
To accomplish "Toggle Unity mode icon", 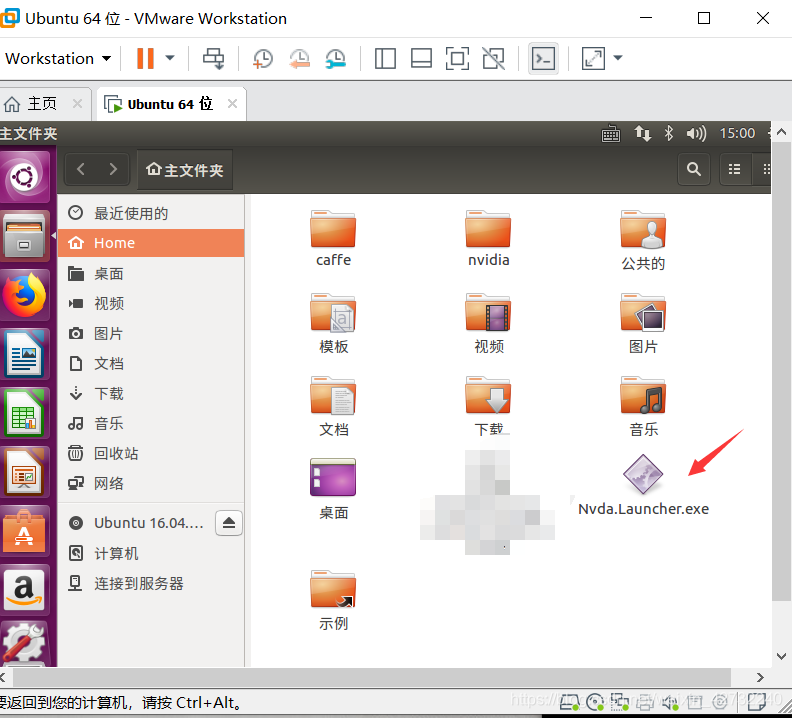I will [x=493, y=59].
